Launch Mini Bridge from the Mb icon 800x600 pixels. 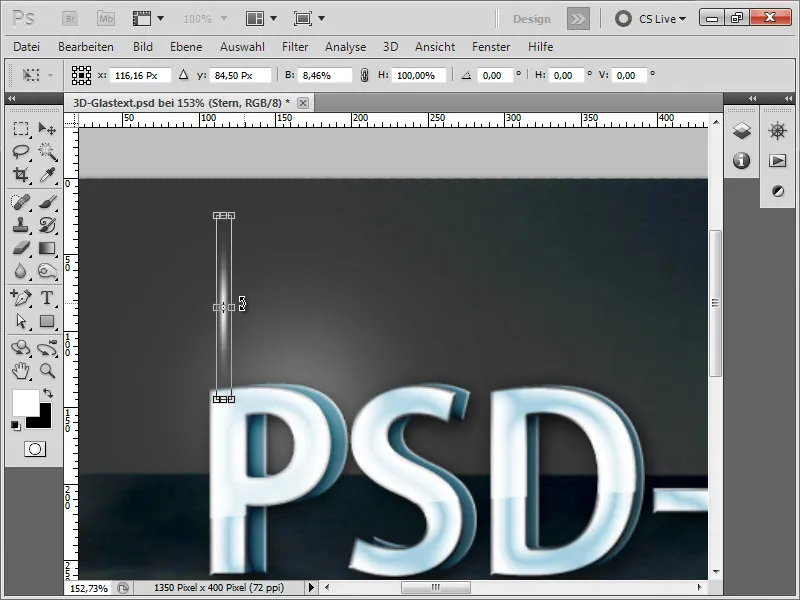(106, 19)
